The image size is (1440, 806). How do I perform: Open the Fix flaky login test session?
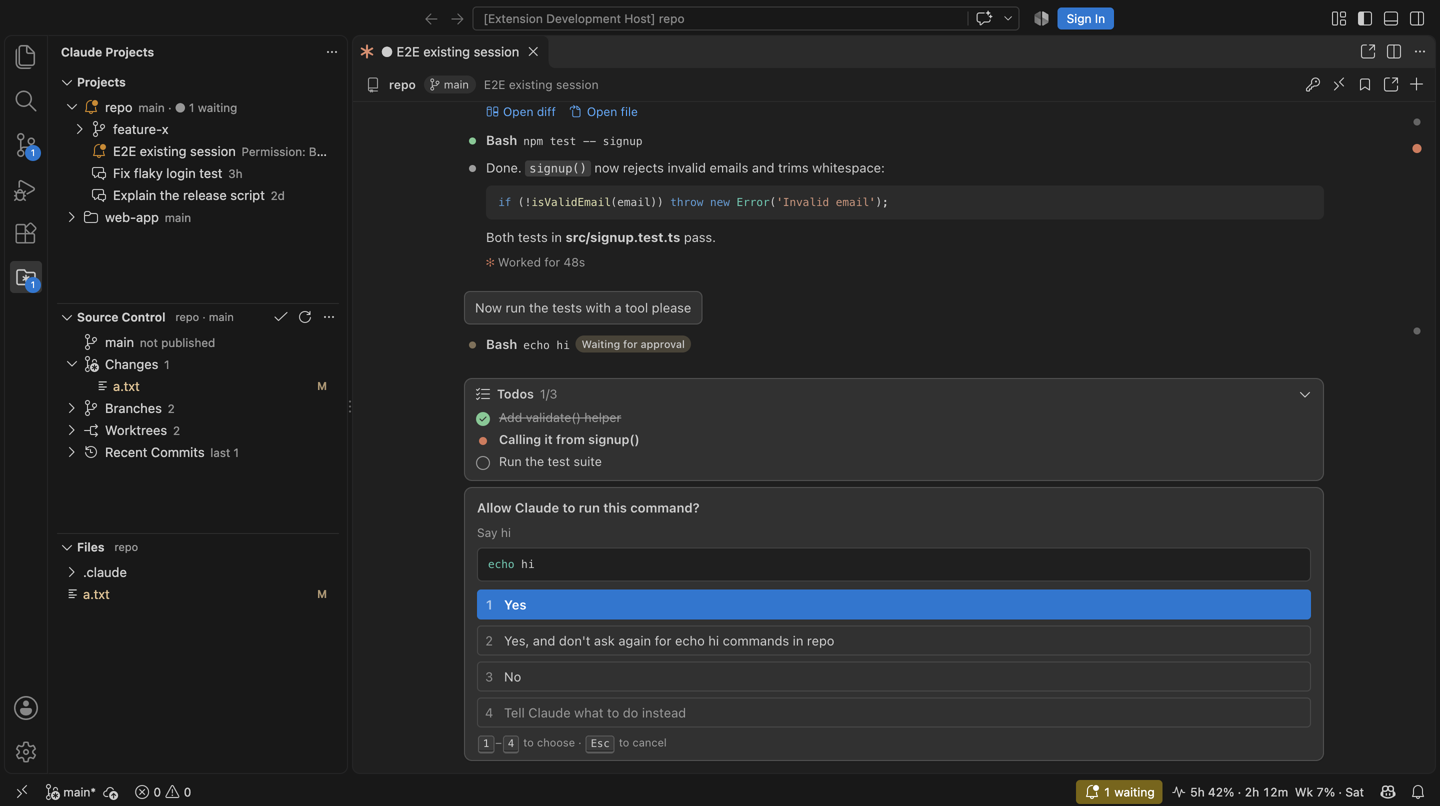tap(167, 173)
